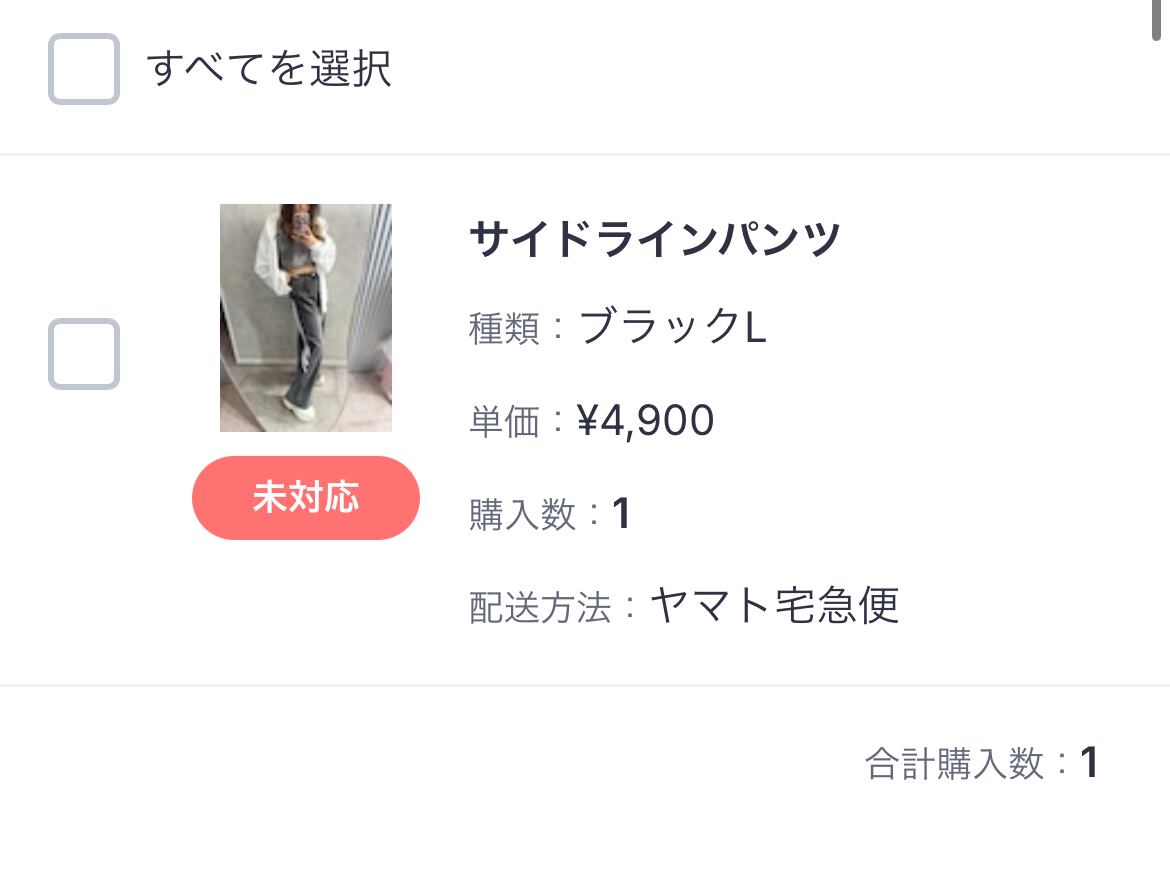Open the サイドラインパンツ product thumbnail
This screenshot has width=1170, height=869.
[x=306, y=318]
